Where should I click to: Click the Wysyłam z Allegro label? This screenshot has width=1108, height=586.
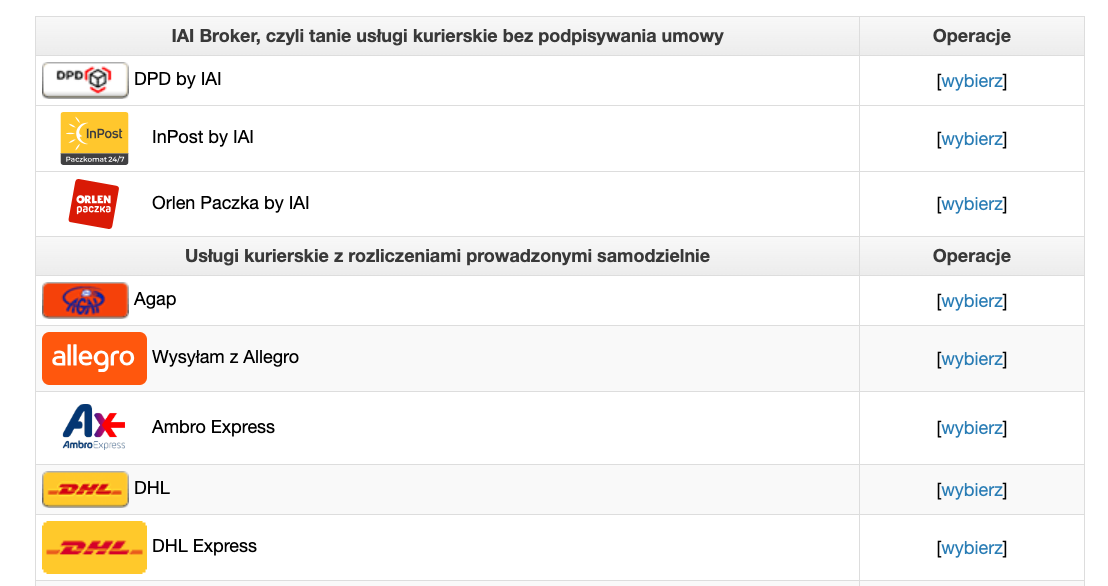tap(225, 357)
